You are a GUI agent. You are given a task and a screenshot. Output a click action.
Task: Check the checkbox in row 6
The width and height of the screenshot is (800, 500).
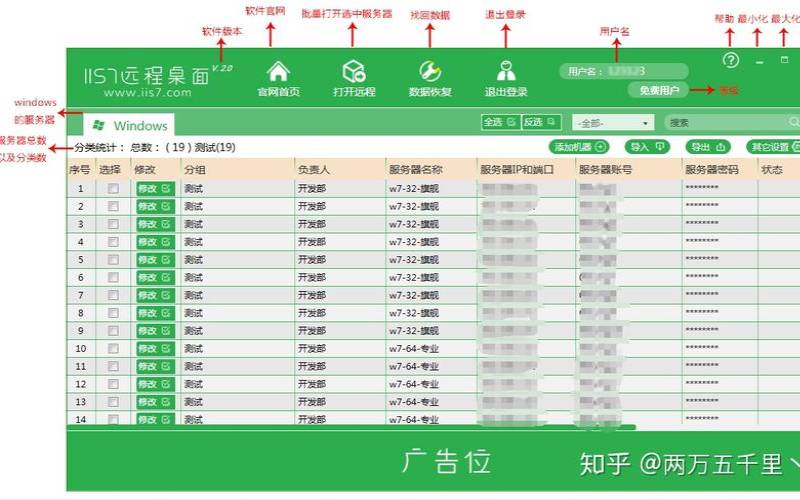click(113, 278)
